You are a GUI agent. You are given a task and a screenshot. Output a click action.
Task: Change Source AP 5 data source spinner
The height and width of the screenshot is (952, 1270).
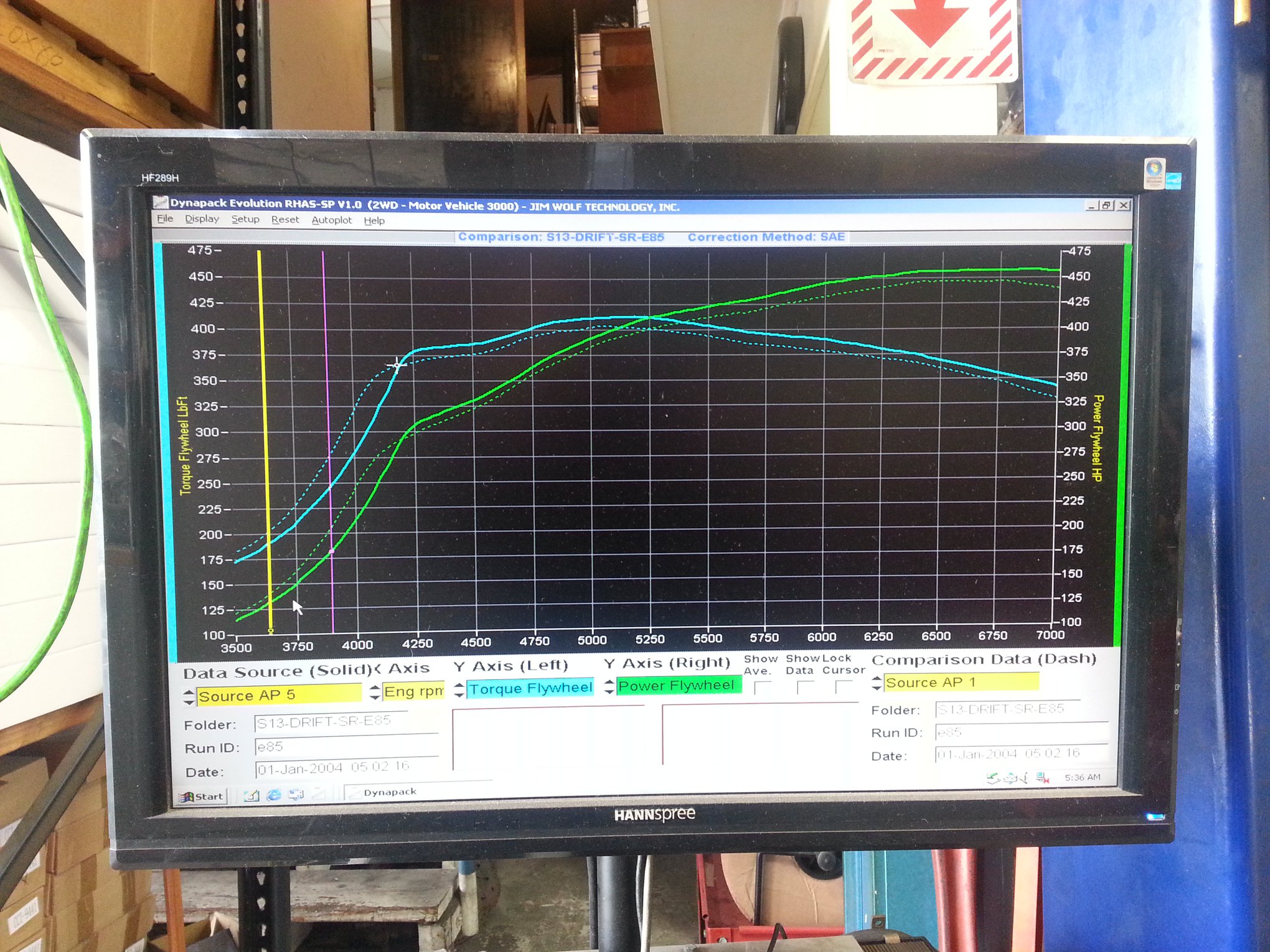[189, 697]
